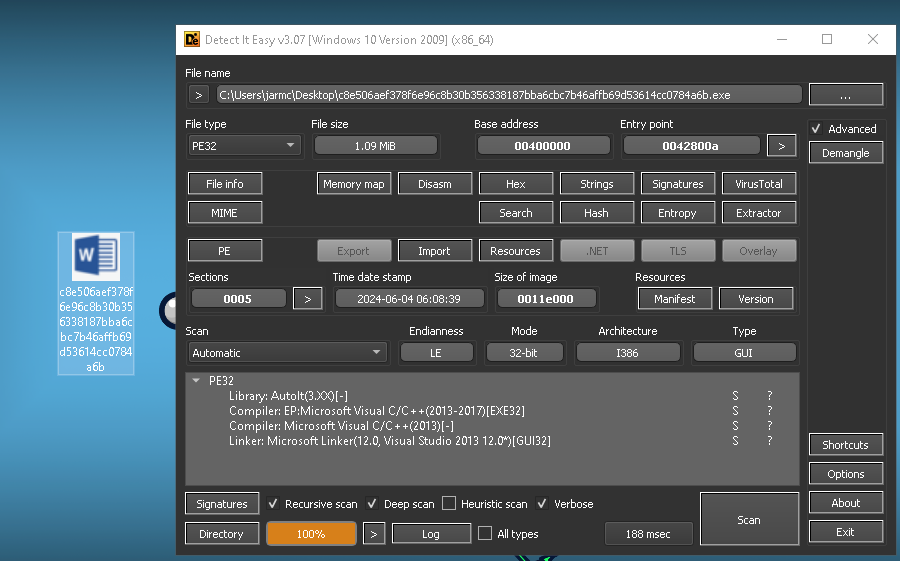Image resolution: width=900 pixels, height=561 pixels.
Task: Open sections arrow button next to 0005
Action: click(x=308, y=299)
